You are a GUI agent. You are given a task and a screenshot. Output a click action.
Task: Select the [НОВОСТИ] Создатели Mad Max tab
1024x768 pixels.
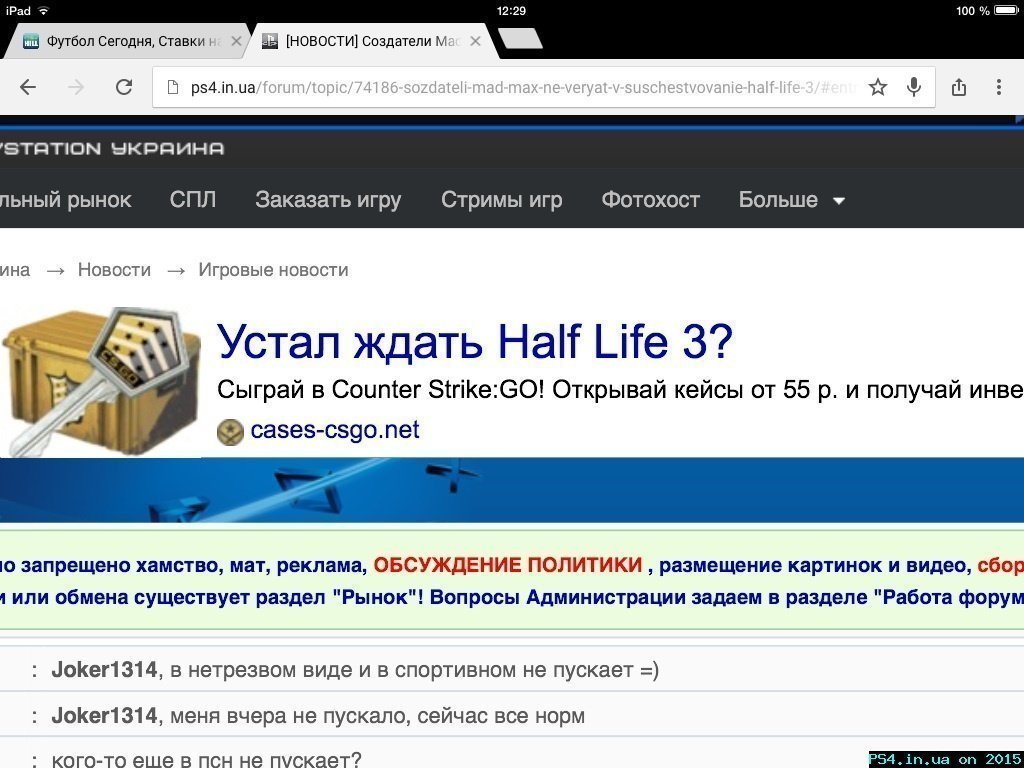click(x=374, y=41)
